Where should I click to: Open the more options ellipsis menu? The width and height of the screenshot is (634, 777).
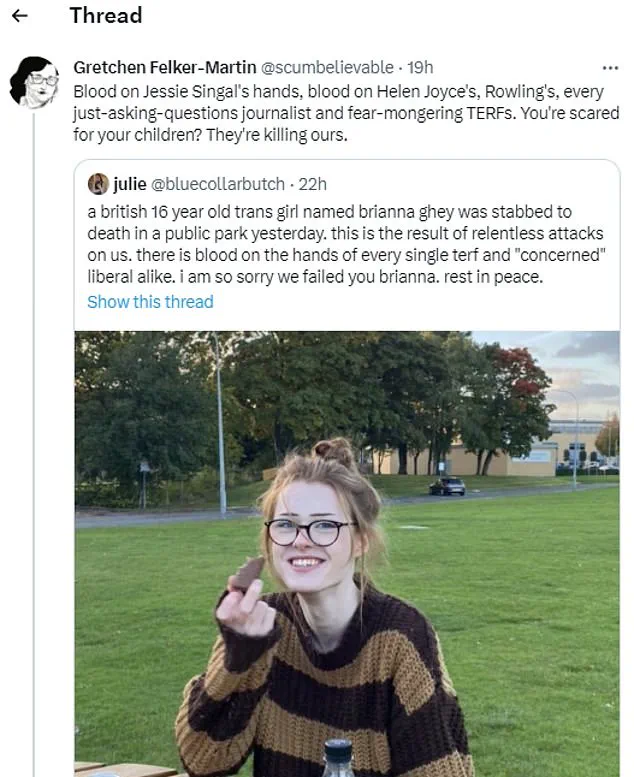pos(610,66)
